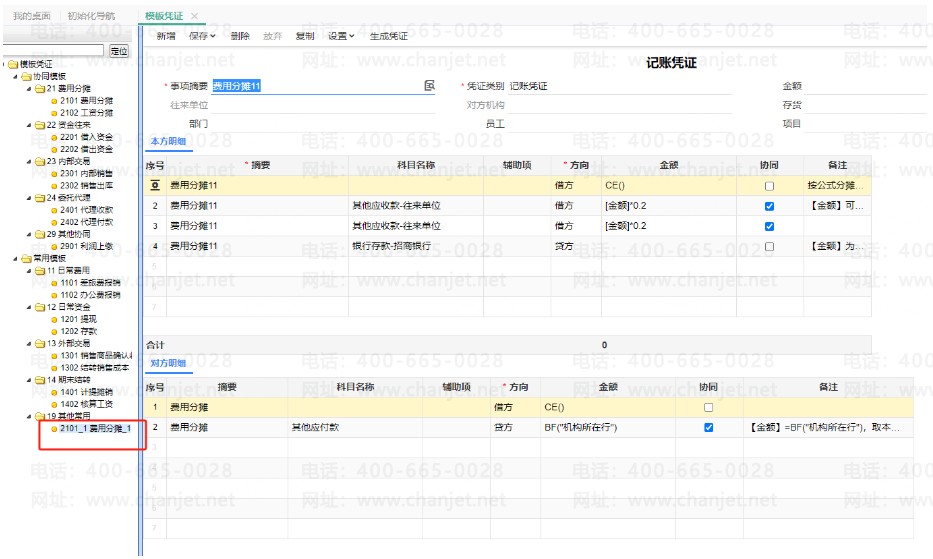
Task: Click folder icon of 协同模板
Action: [x=26, y=77]
